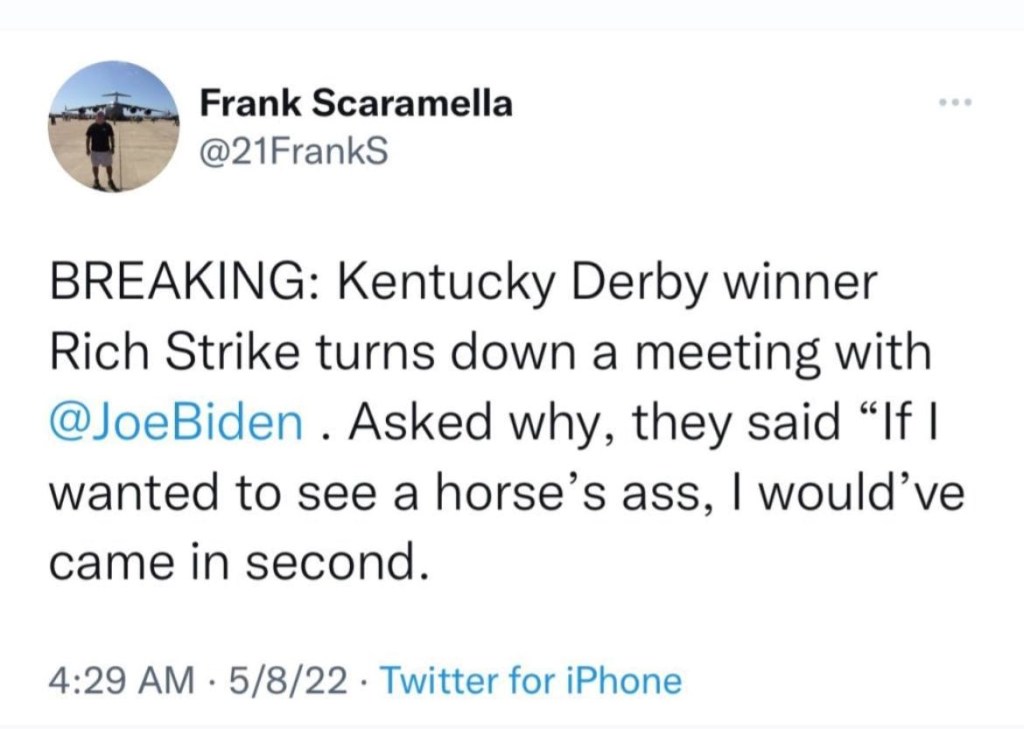
Task: Click the airplane in the avatar photo
Action: pyautogui.click(x=118, y=104)
